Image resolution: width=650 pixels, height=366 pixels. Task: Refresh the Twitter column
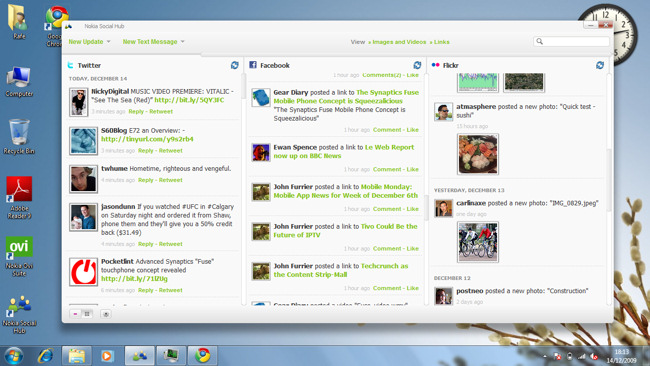coord(235,65)
